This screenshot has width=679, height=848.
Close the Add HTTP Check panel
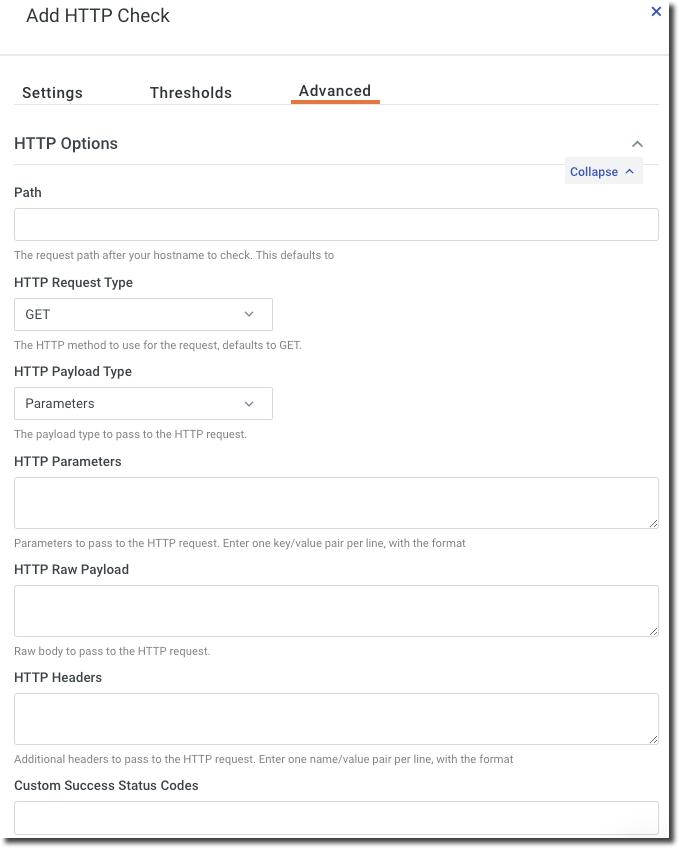coord(656,12)
